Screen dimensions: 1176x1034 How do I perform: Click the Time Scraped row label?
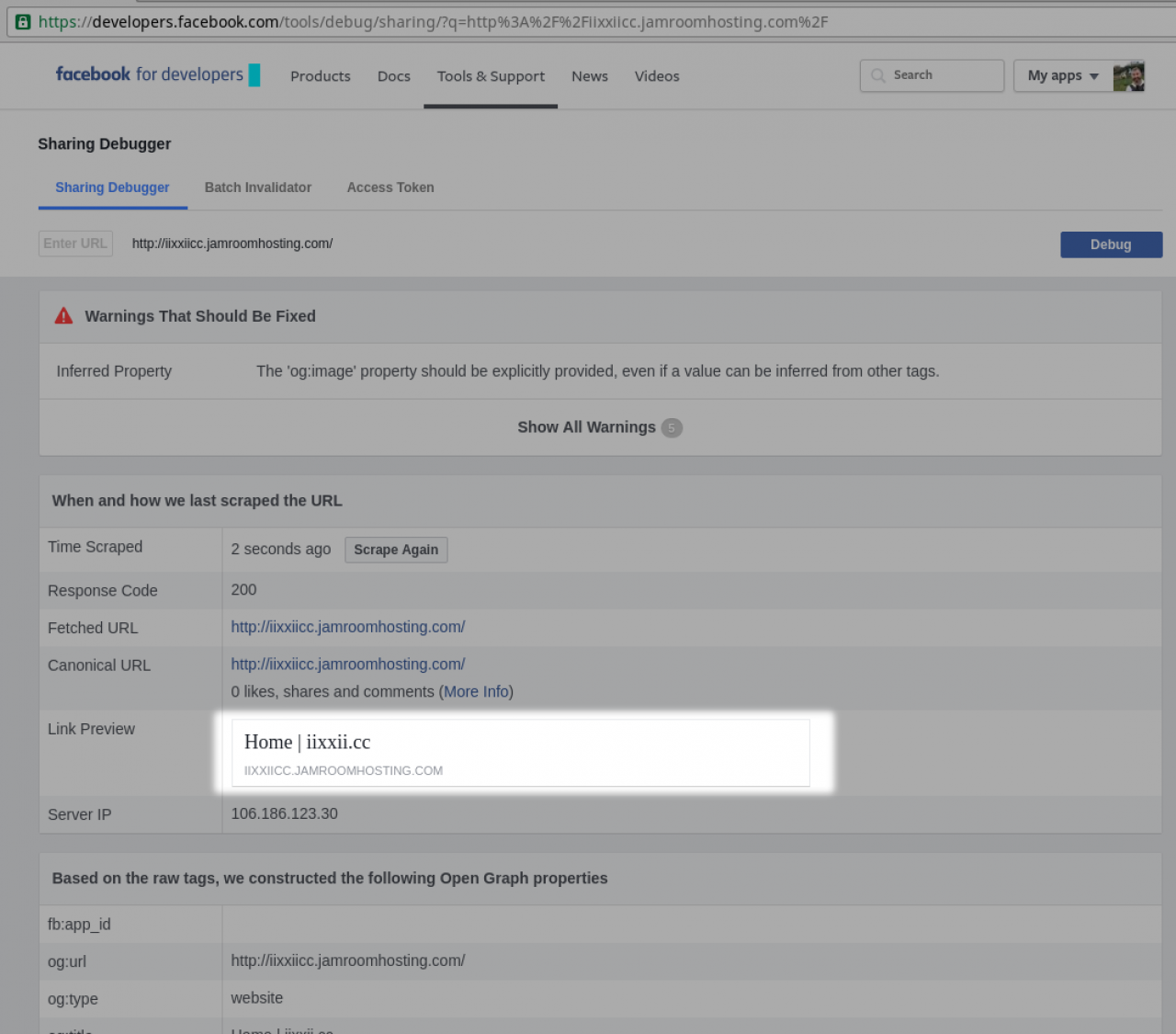tap(96, 547)
